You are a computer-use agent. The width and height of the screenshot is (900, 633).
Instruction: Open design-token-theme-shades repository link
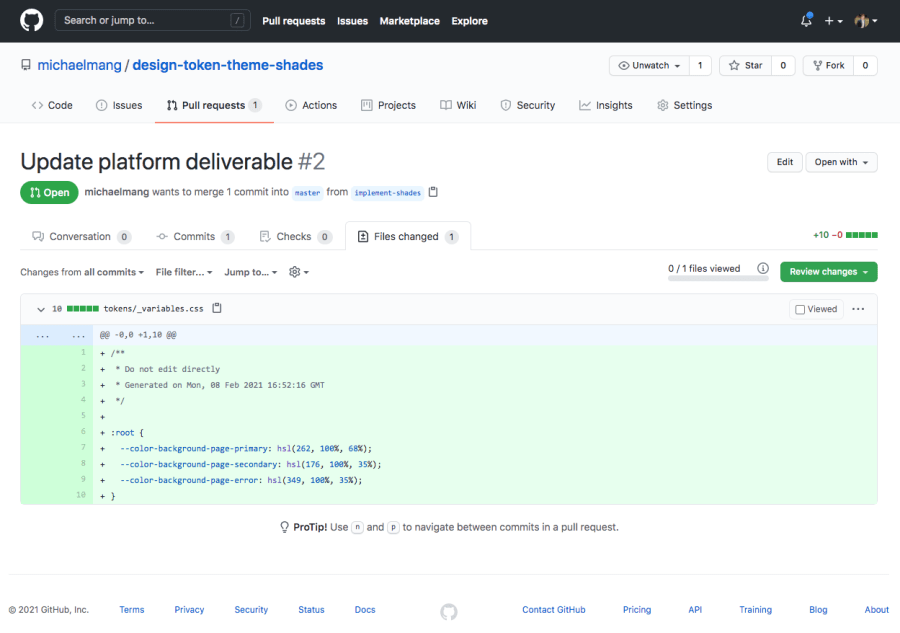(227, 65)
